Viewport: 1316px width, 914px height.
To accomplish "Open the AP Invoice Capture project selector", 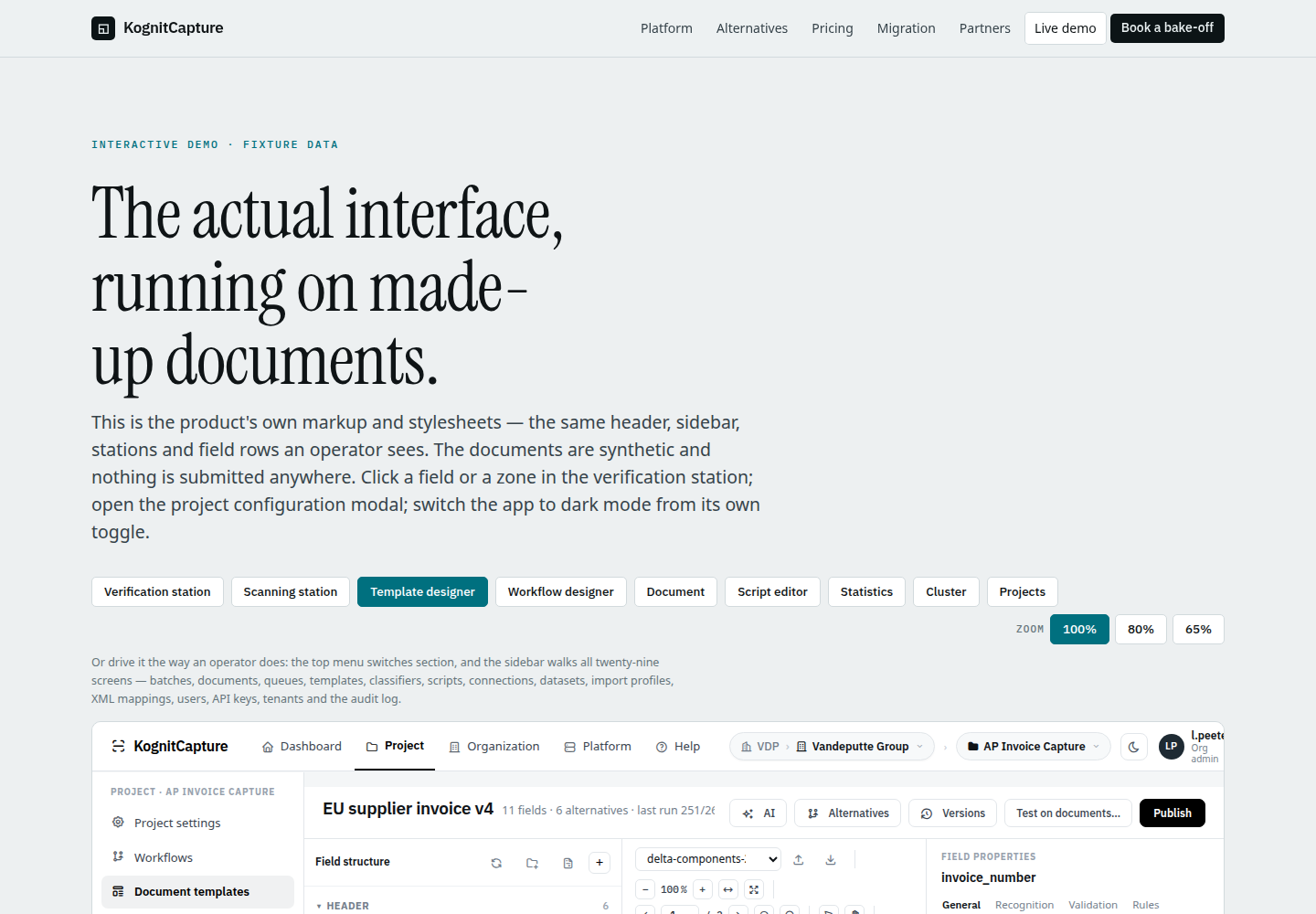I will [x=1034, y=747].
